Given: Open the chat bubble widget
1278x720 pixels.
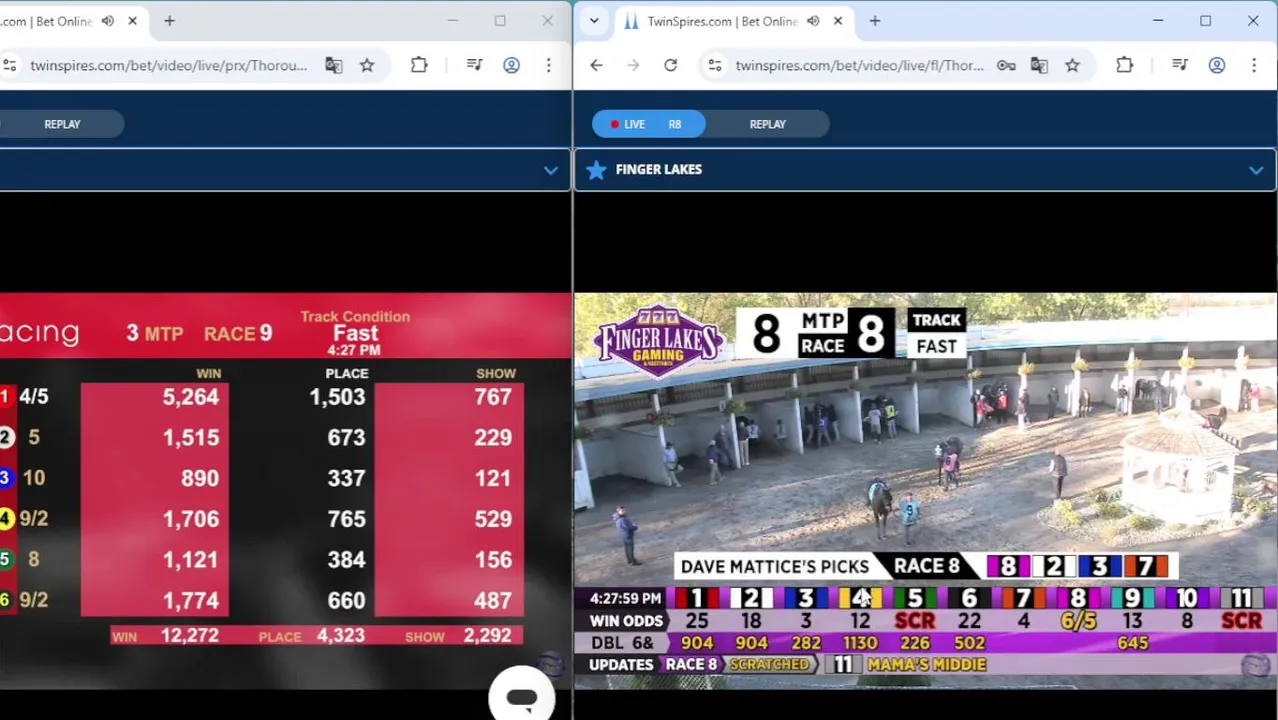Looking at the screenshot, I should pyautogui.click(x=521, y=697).
